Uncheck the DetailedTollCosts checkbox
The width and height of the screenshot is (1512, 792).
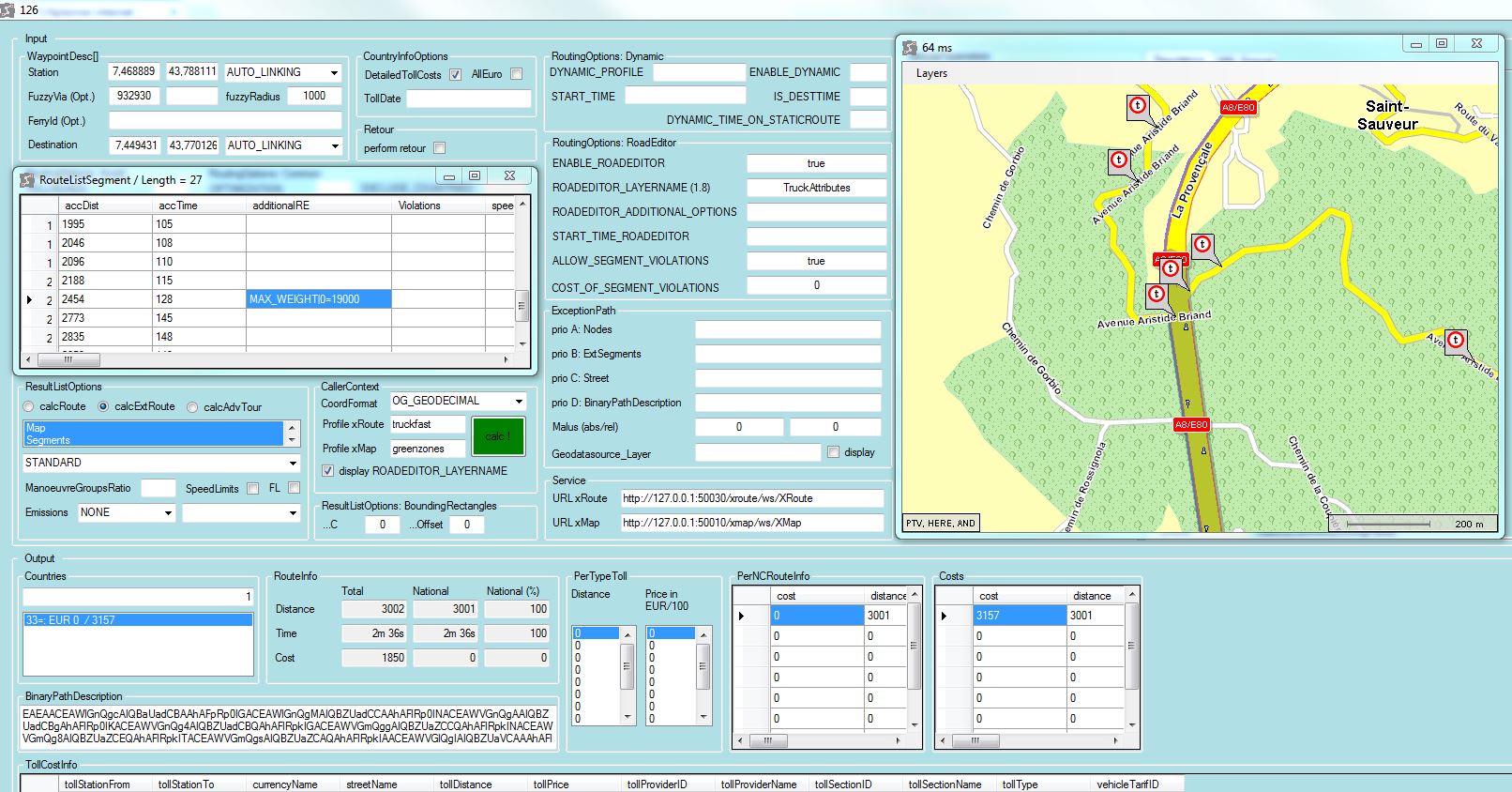click(455, 74)
